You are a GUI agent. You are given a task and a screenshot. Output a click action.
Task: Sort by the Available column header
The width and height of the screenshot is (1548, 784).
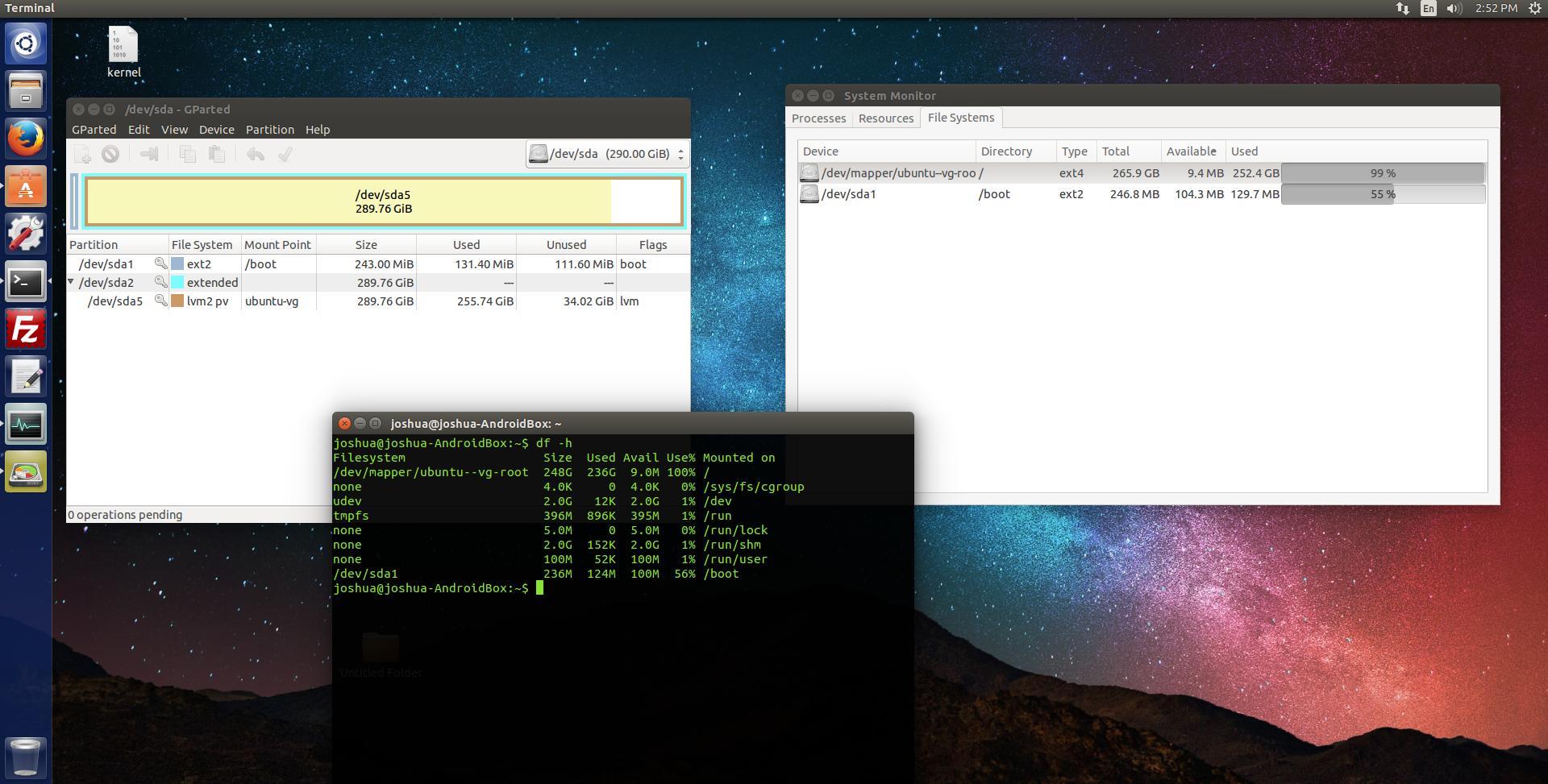coord(1193,151)
